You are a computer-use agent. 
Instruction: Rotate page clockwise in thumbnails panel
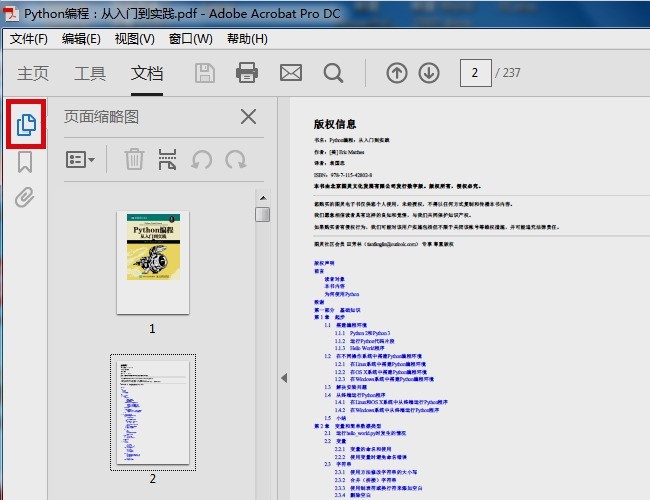click(236, 159)
